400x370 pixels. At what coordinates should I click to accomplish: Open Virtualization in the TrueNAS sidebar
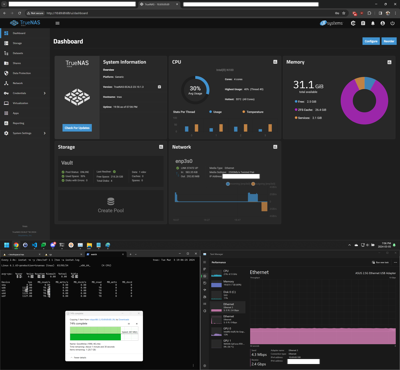(24, 103)
